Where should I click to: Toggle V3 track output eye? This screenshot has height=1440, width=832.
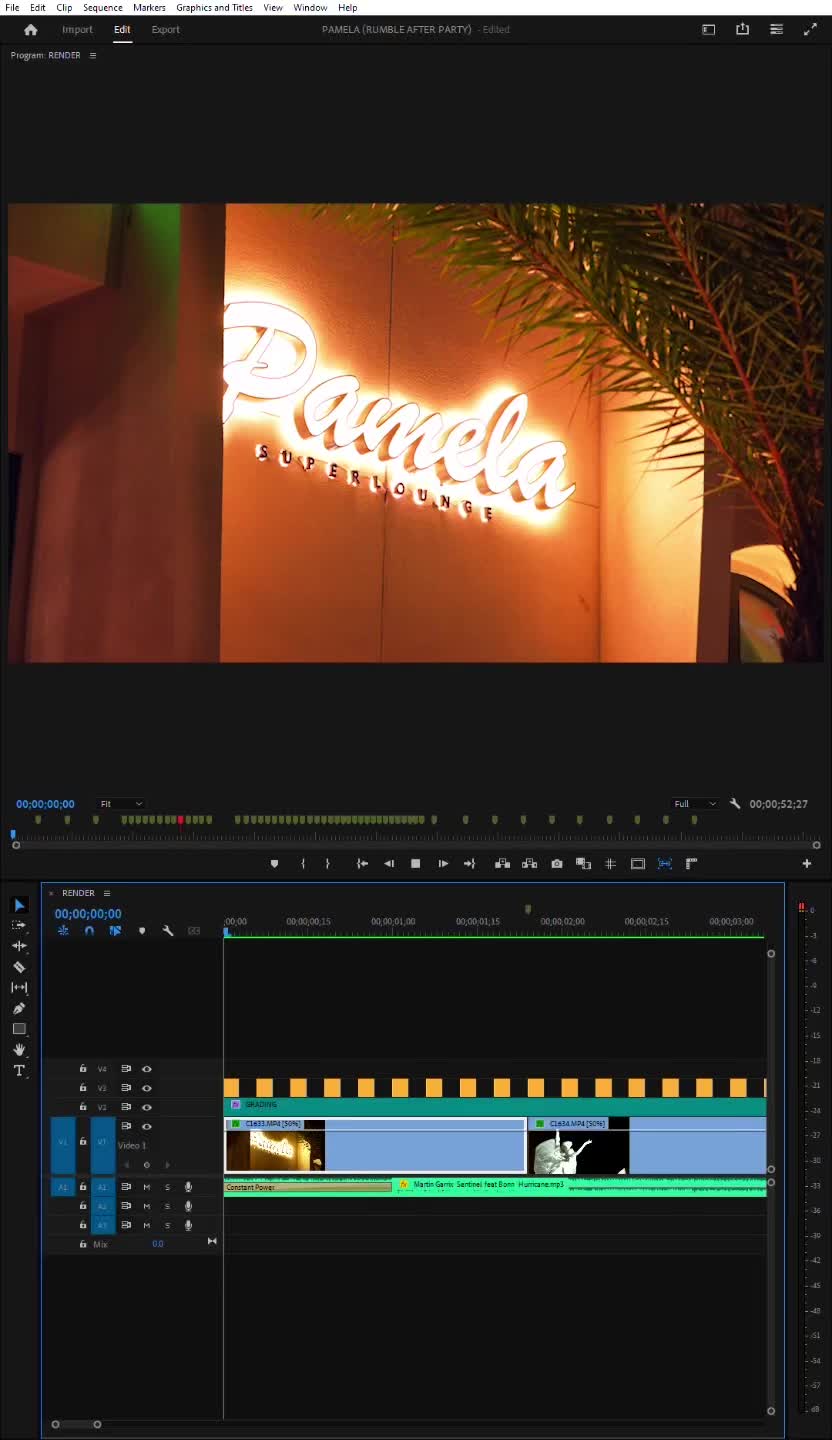(x=147, y=1088)
